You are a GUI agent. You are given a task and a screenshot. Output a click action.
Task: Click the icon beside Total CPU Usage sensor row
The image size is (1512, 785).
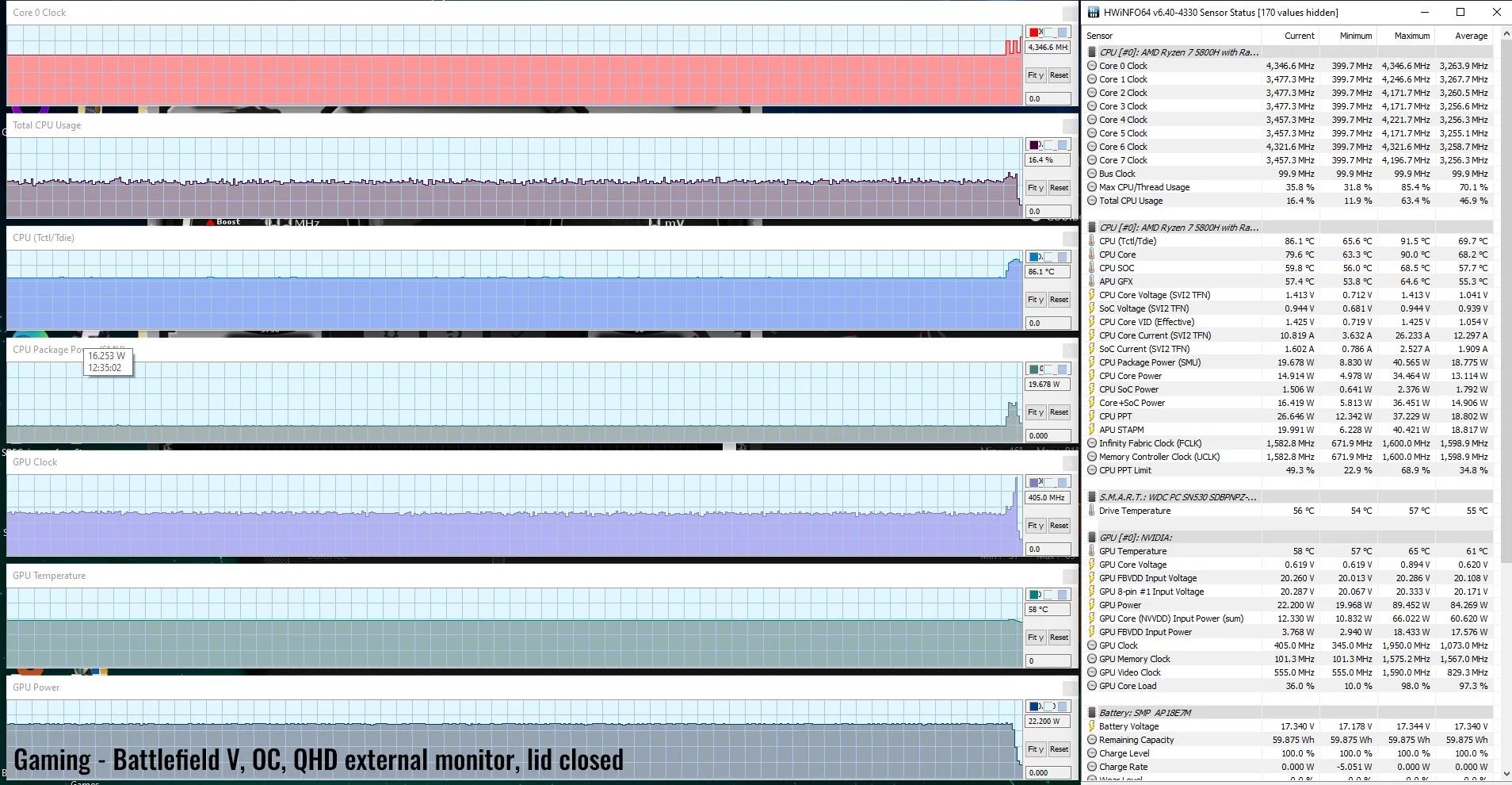1092,201
